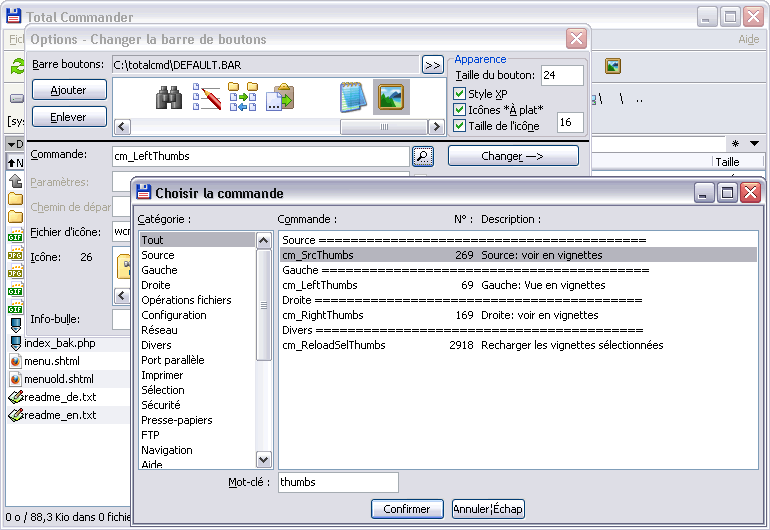Select the multi-rename pencil icon in button bar

click(x=206, y=96)
